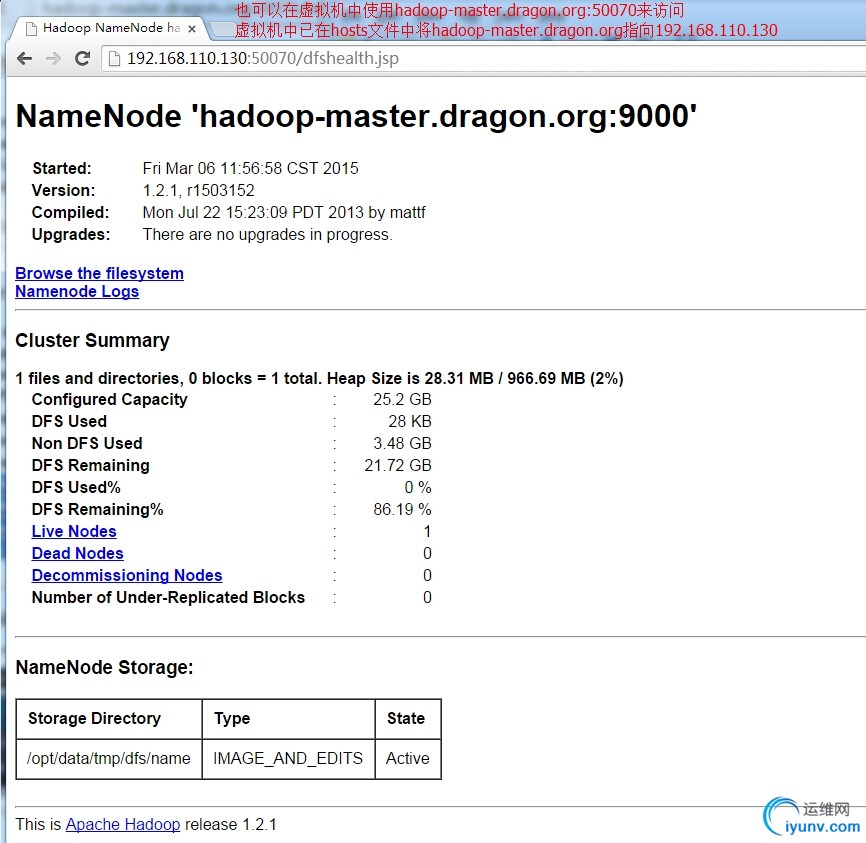
Task: Click the heap size summary line
Action: coord(319,378)
